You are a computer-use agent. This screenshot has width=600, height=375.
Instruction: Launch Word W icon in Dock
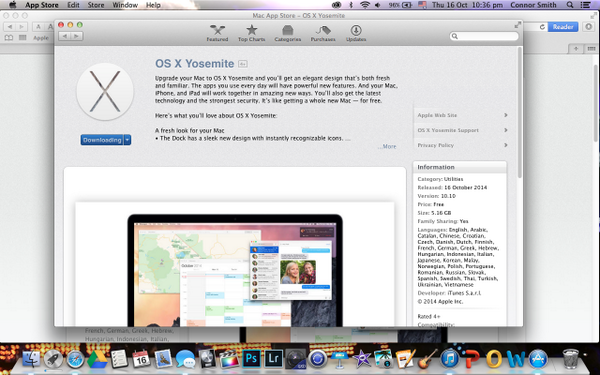tap(516, 359)
